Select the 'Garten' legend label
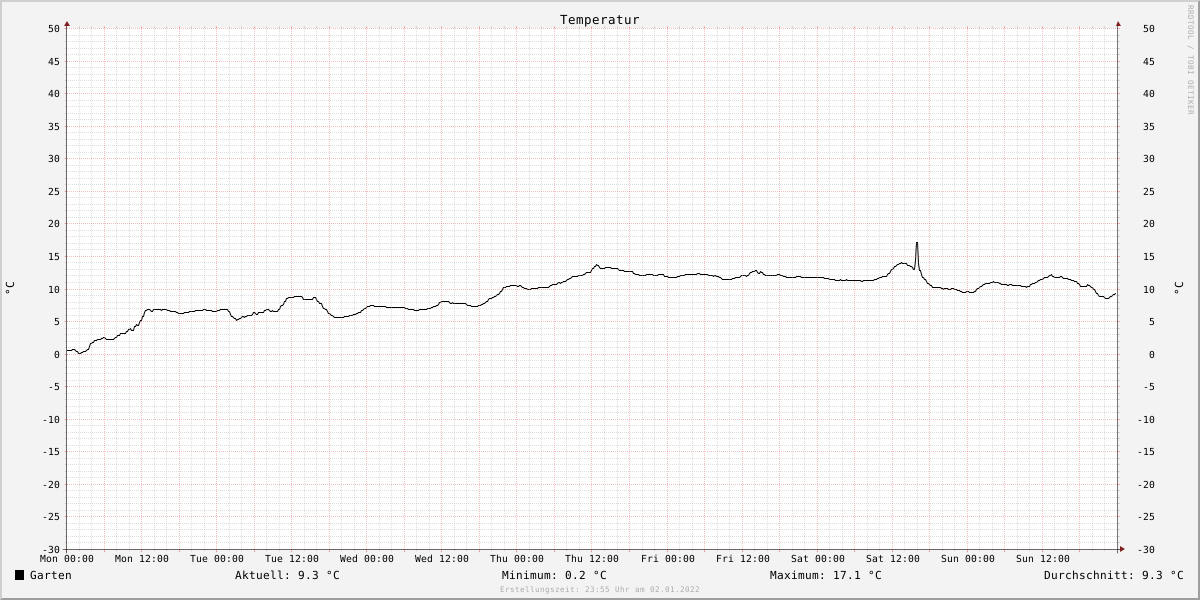Screen dimensions: 1200x600 (x=50, y=575)
